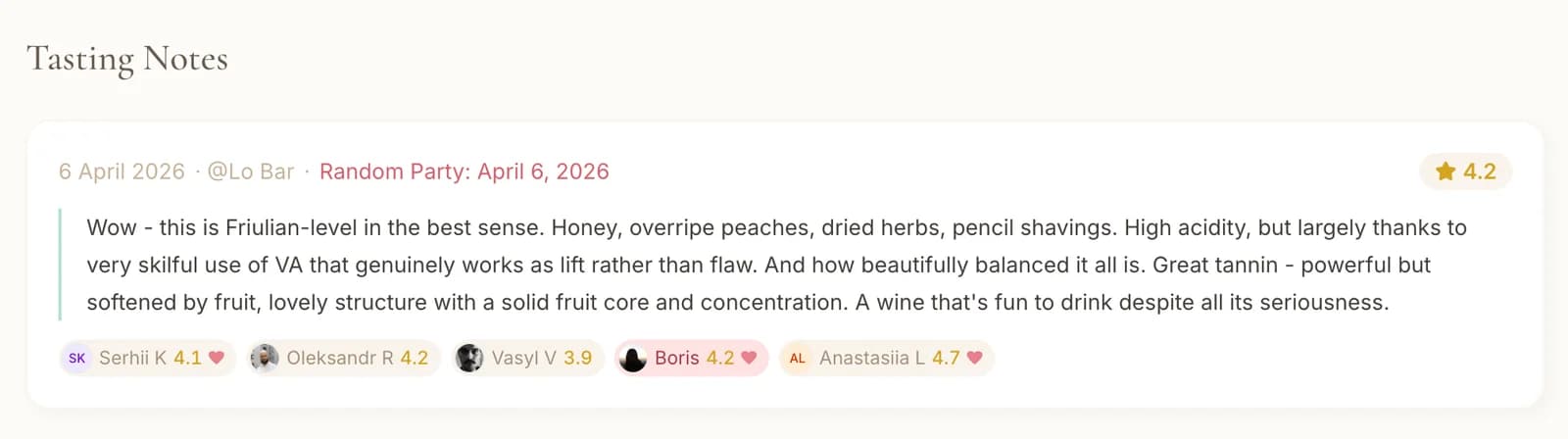Click Serhii K's purple SK avatar
The image size is (1568, 439).
76,359
